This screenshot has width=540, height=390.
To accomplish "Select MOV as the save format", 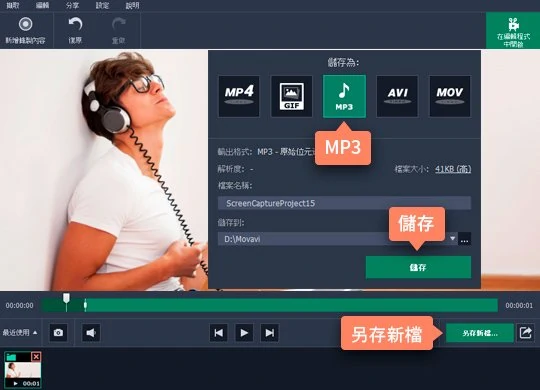I will (450, 96).
